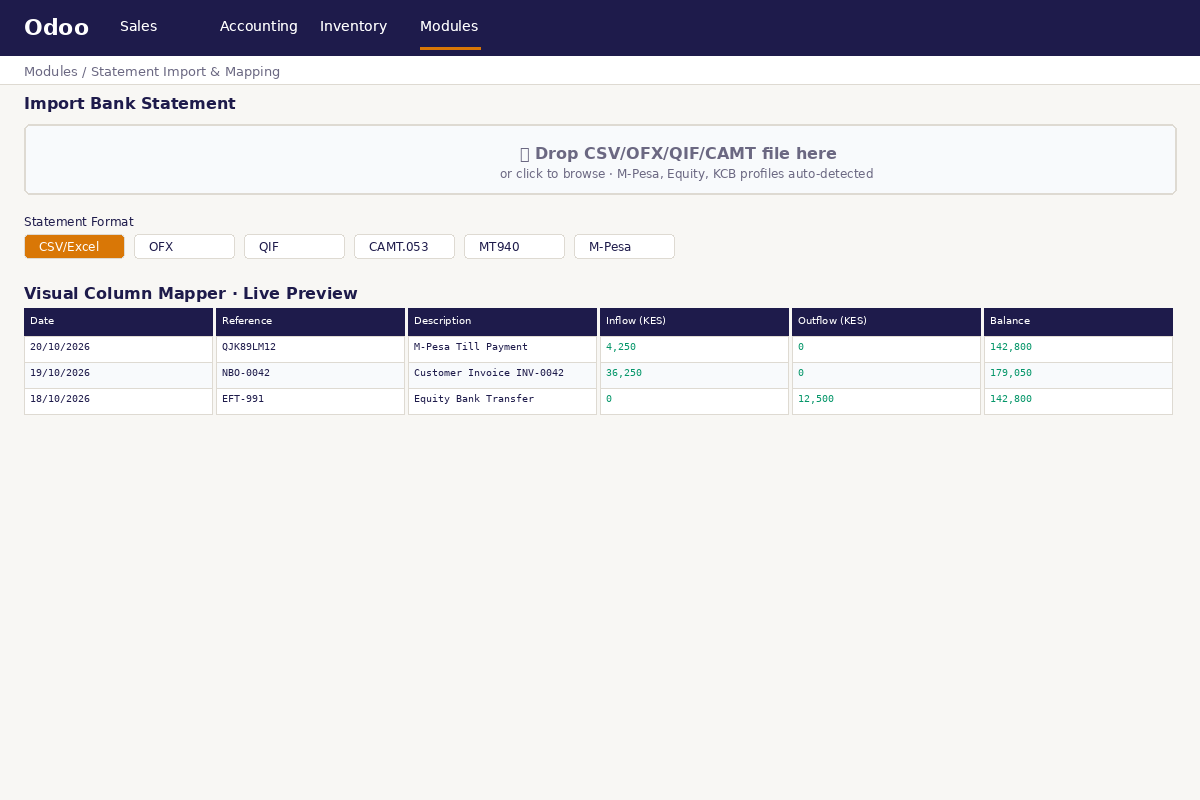The width and height of the screenshot is (1200, 800).
Task: Click the Inflow (KES) column header
Action: (694, 322)
